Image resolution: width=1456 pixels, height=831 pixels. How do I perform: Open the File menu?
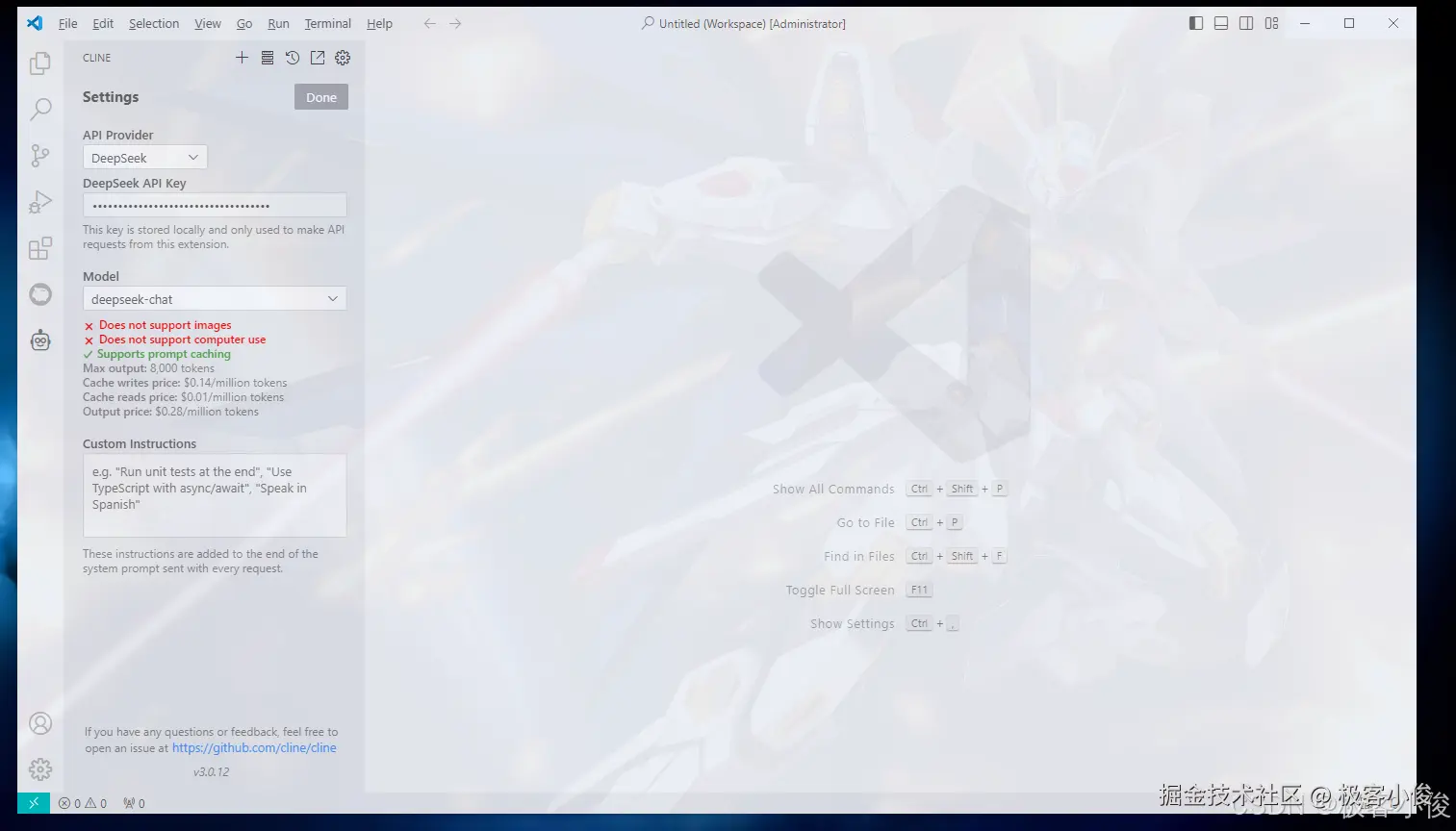click(x=67, y=23)
